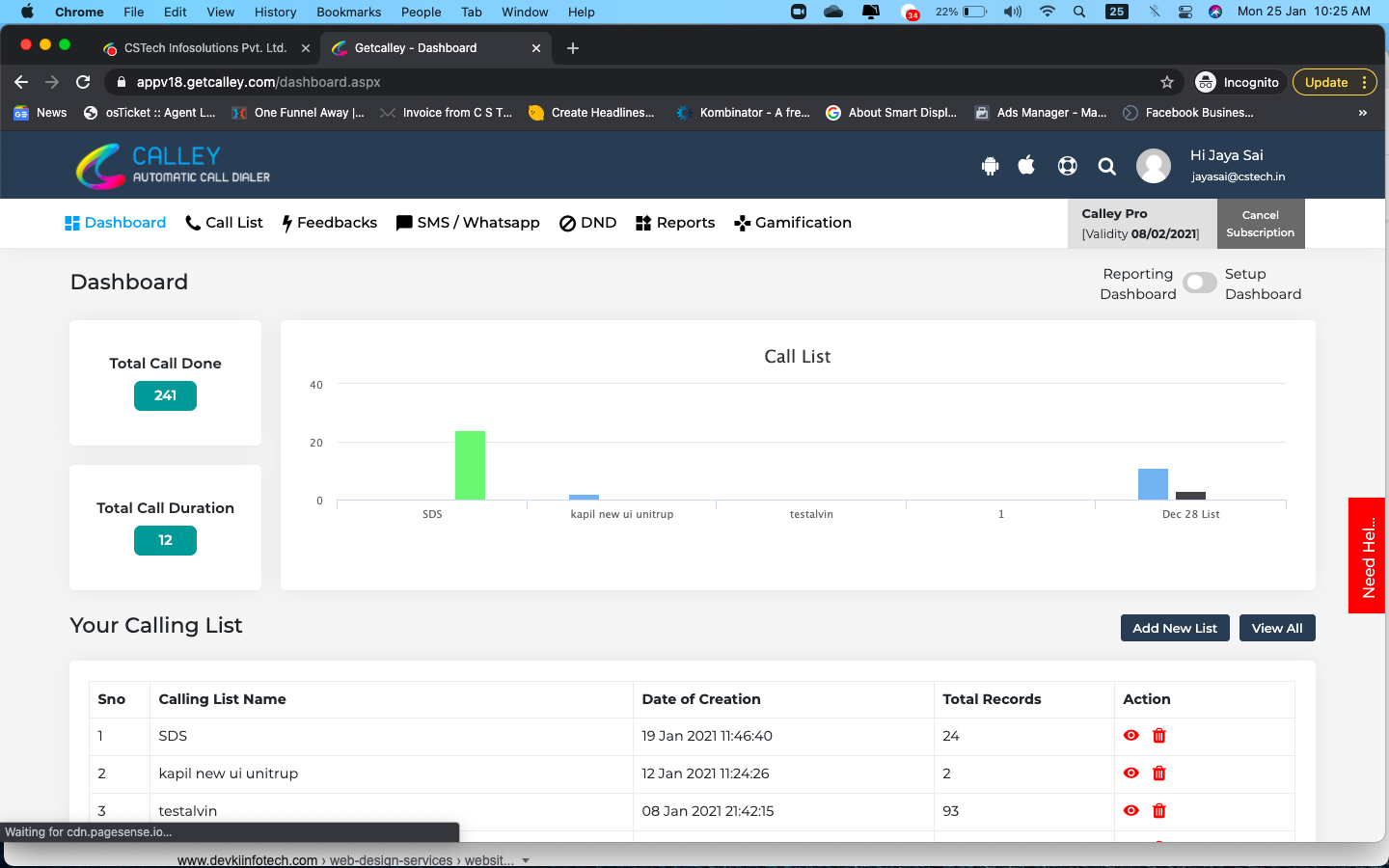Click the Add New List button
Screen dimensions: 1389x868
click(x=1174, y=628)
